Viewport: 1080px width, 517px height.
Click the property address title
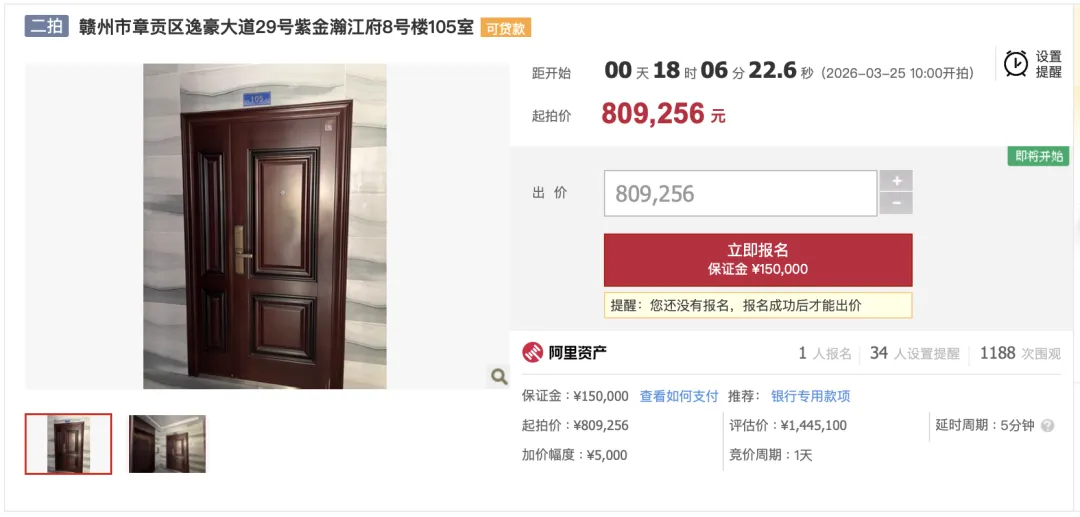[x=276, y=27]
